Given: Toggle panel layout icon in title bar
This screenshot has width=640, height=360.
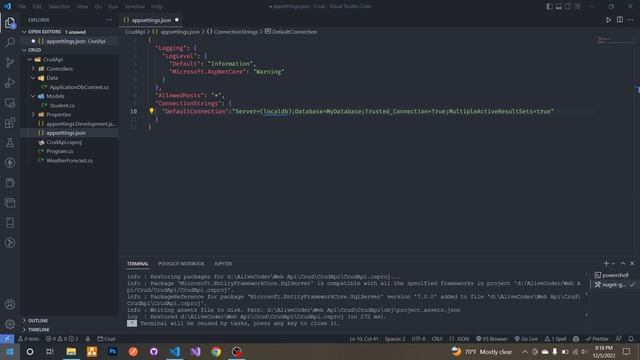Looking at the screenshot, I should tap(558, 7).
